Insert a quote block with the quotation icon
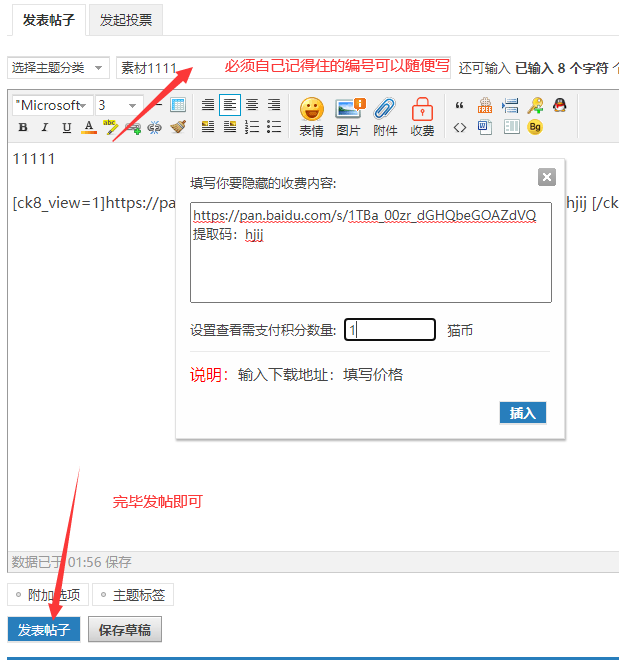Image resolution: width=619 pixels, height=669 pixels. [x=460, y=105]
